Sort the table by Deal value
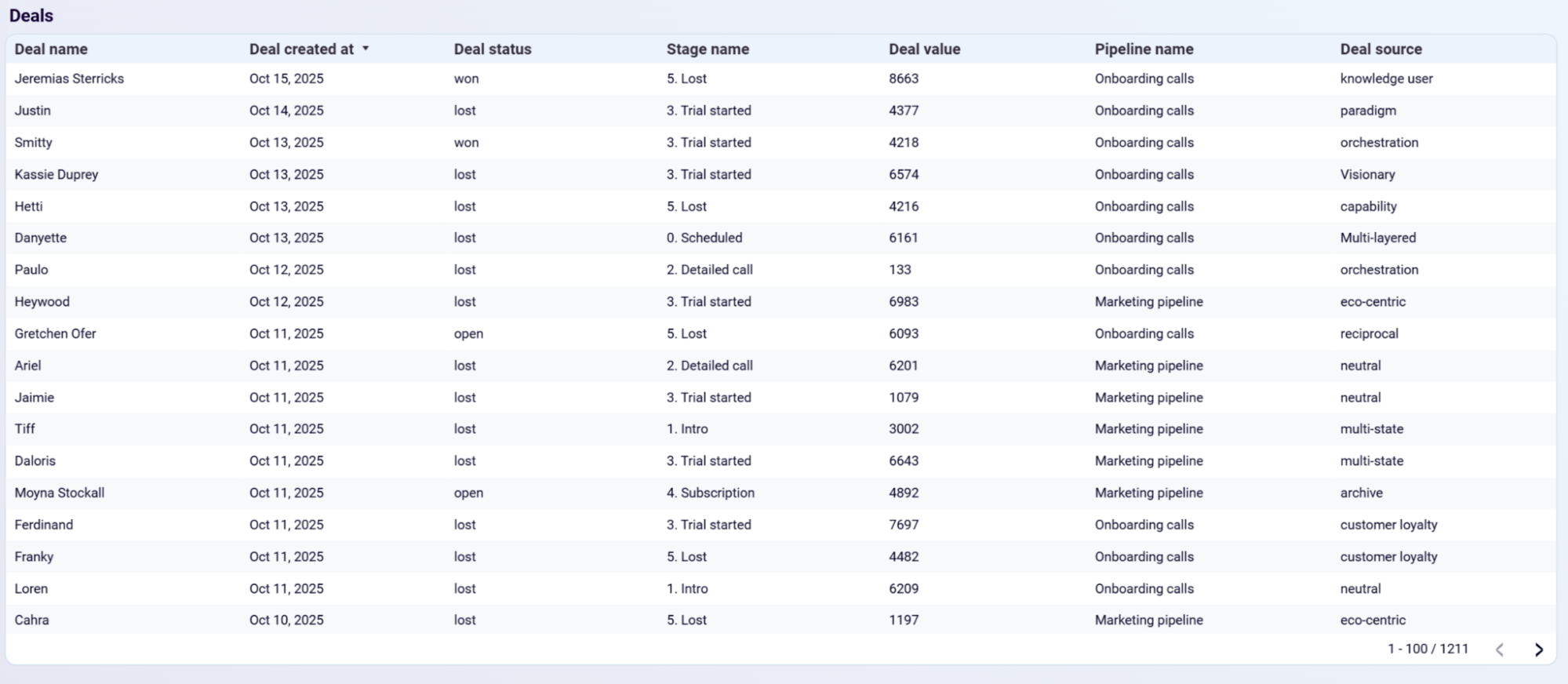The image size is (1568, 684). 923,49
